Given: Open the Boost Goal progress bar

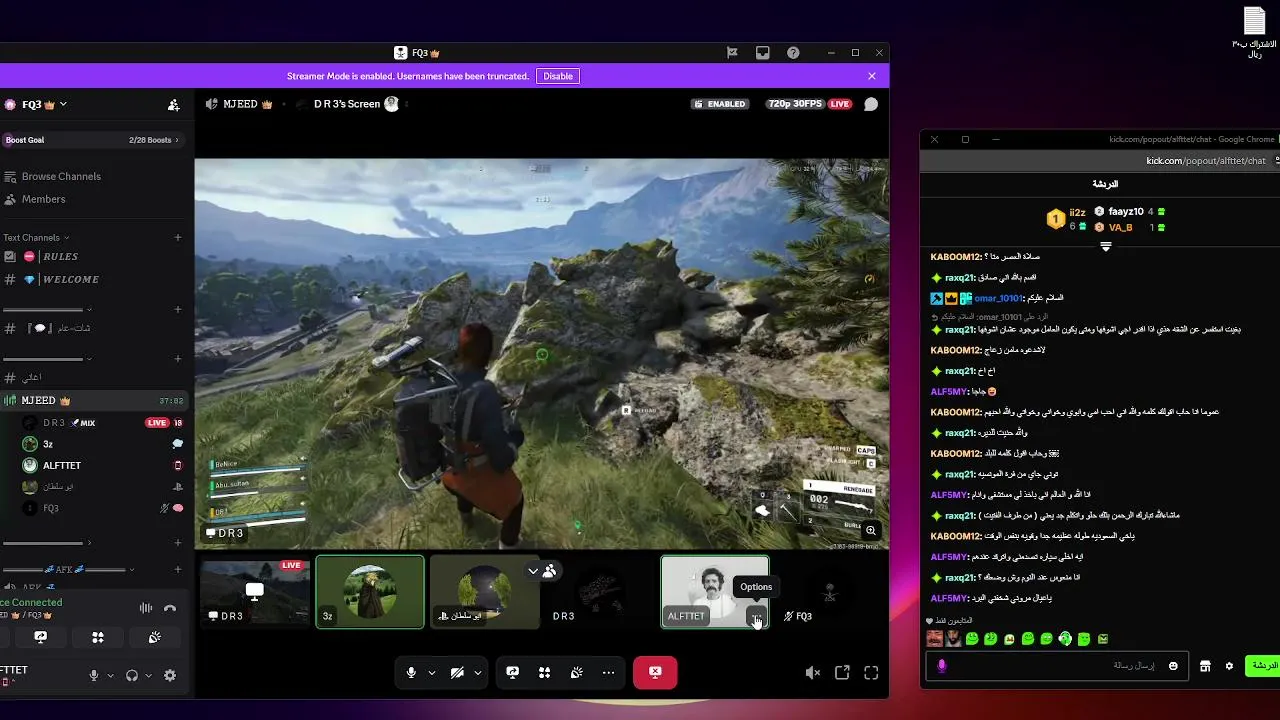Looking at the screenshot, I should [x=92, y=140].
